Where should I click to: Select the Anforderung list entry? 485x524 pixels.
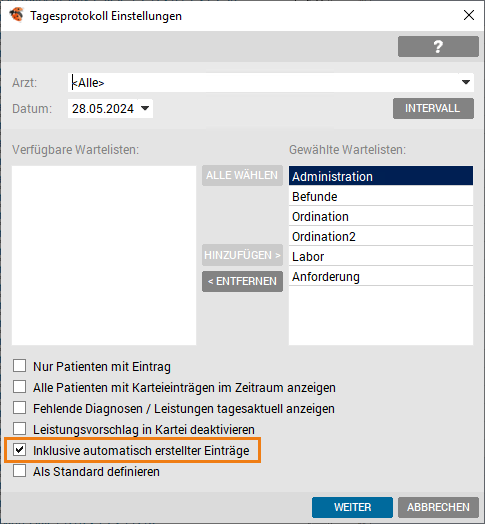(381, 277)
